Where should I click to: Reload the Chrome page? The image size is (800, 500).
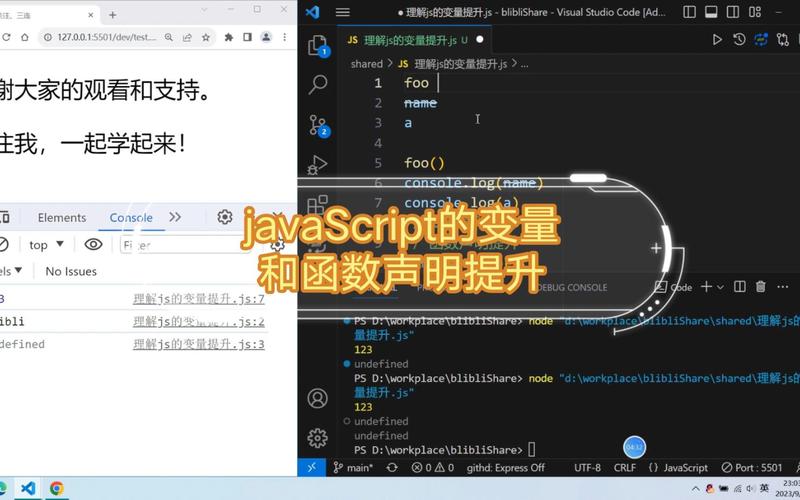6,37
